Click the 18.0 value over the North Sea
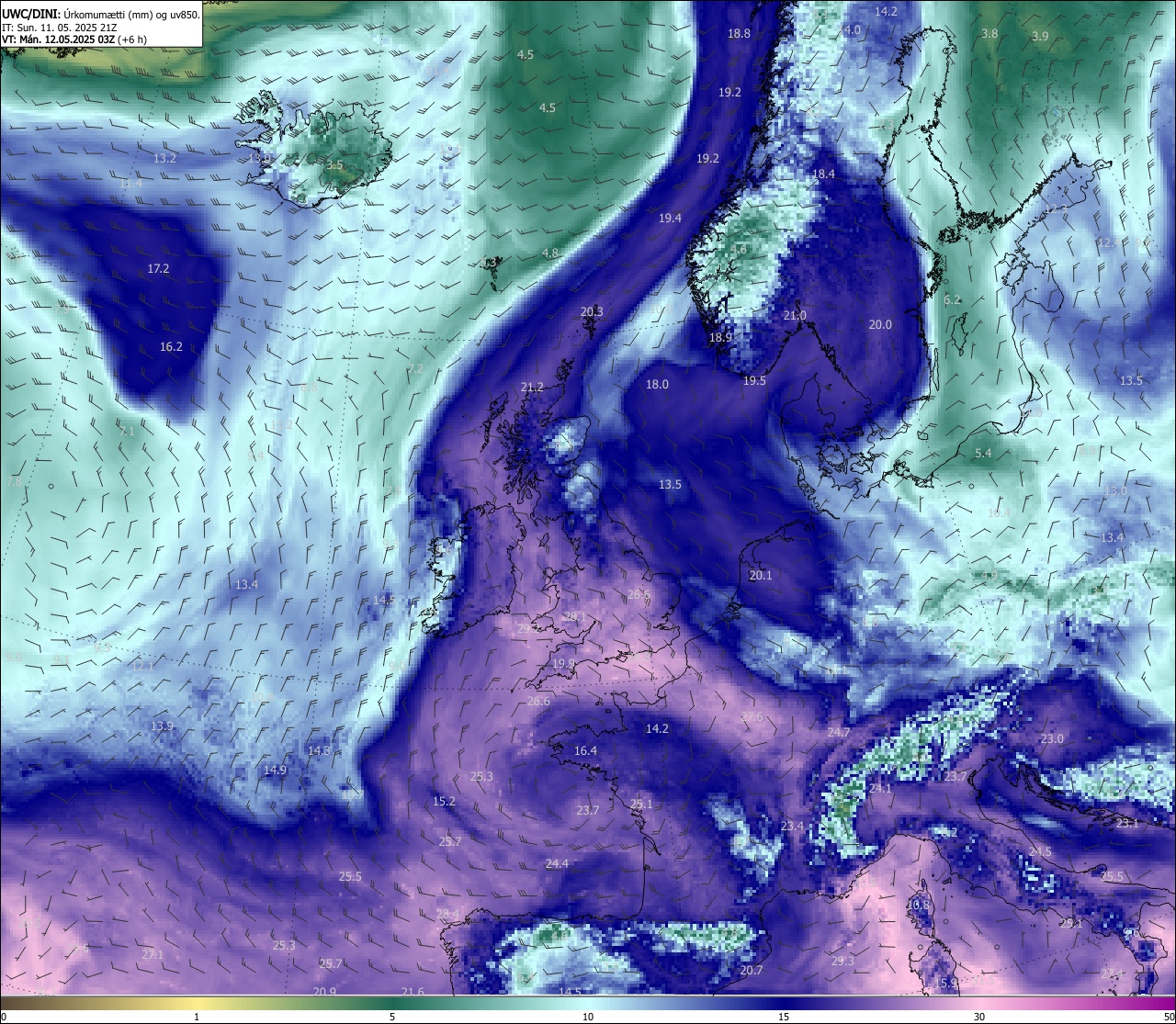The height and width of the screenshot is (1024, 1176). 657,385
